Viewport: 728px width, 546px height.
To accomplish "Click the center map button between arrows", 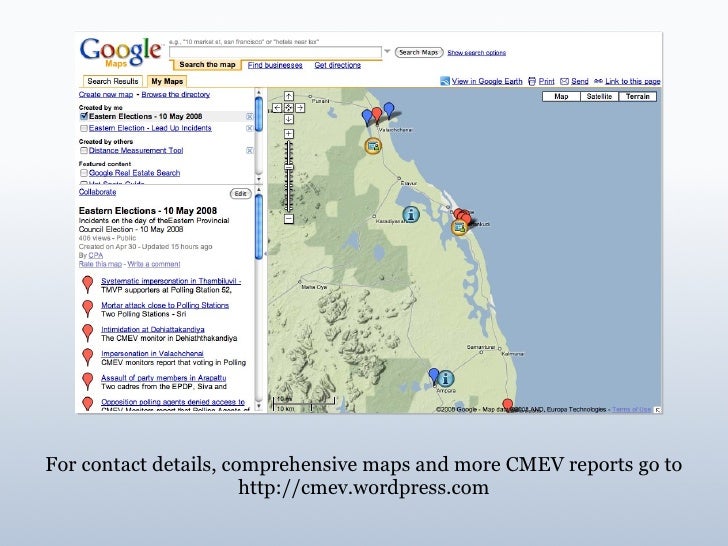I will [x=289, y=108].
